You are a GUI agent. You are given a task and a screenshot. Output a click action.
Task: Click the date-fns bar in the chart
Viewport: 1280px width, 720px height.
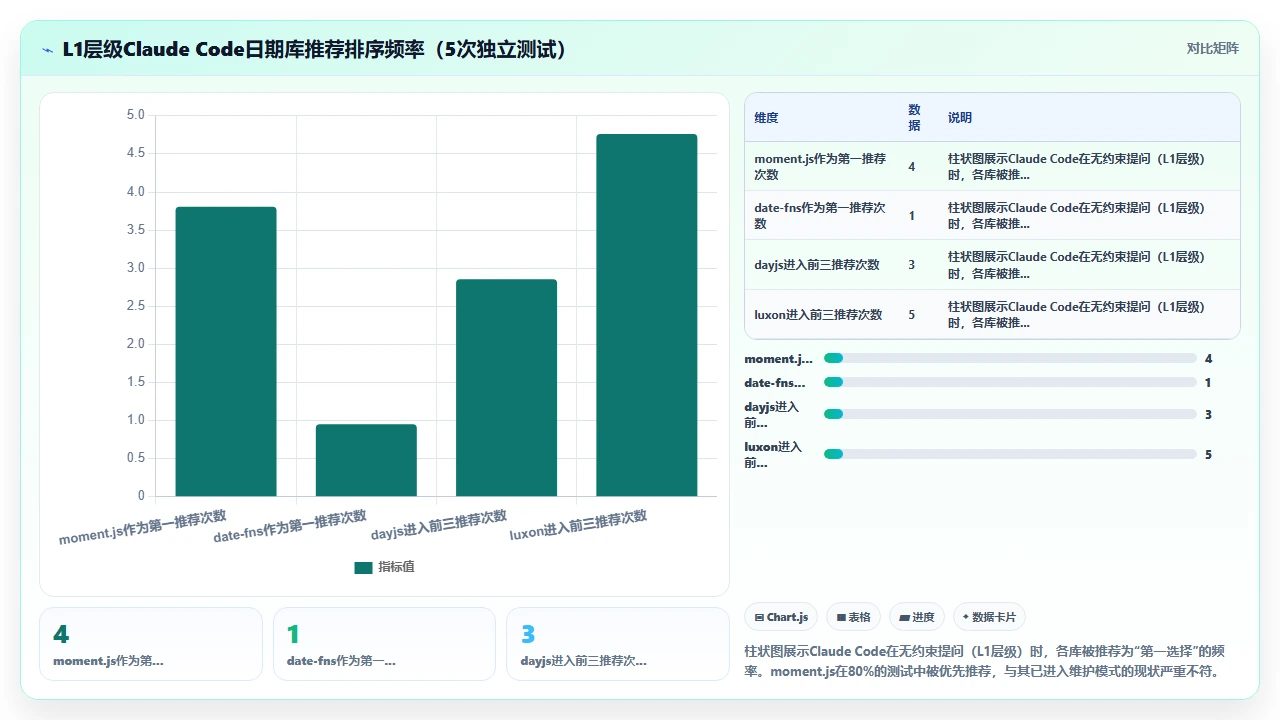pyautogui.click(x=366, y=460)
